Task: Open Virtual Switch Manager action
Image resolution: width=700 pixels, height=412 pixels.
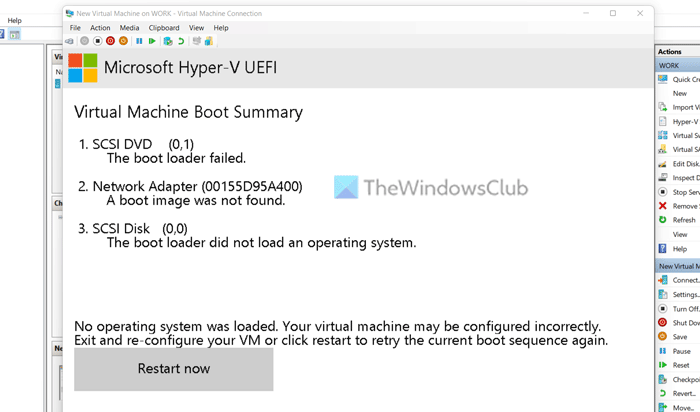Action: [x=679, y=135]
